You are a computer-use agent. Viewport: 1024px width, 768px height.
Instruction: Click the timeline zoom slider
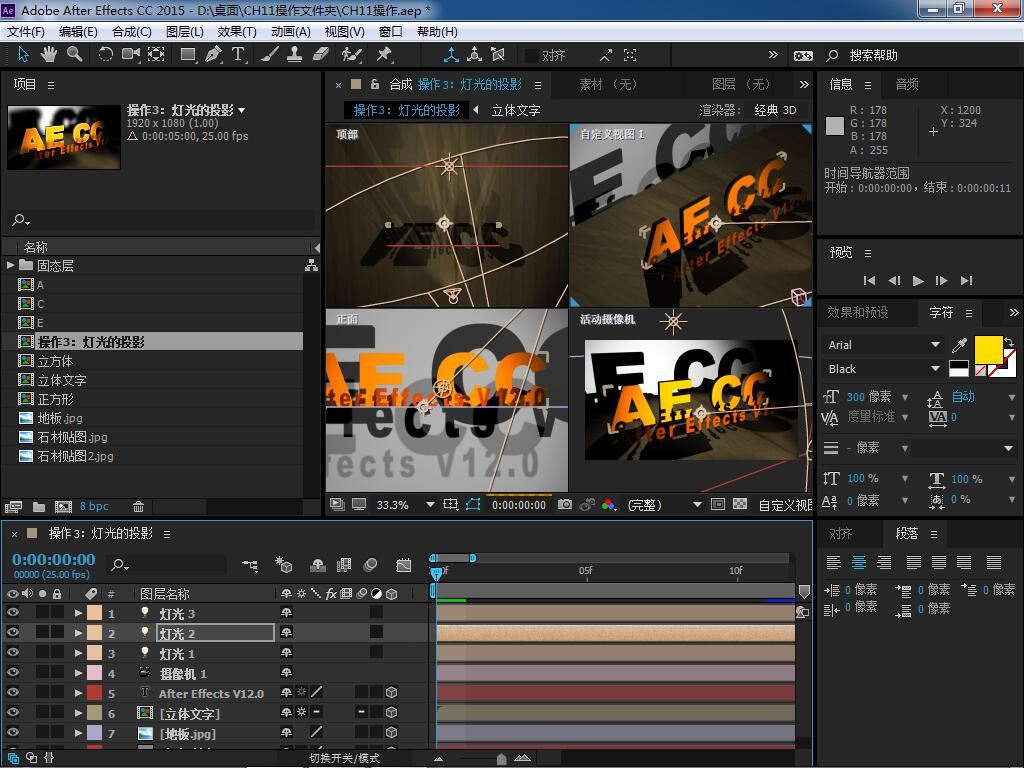[502, 758]
